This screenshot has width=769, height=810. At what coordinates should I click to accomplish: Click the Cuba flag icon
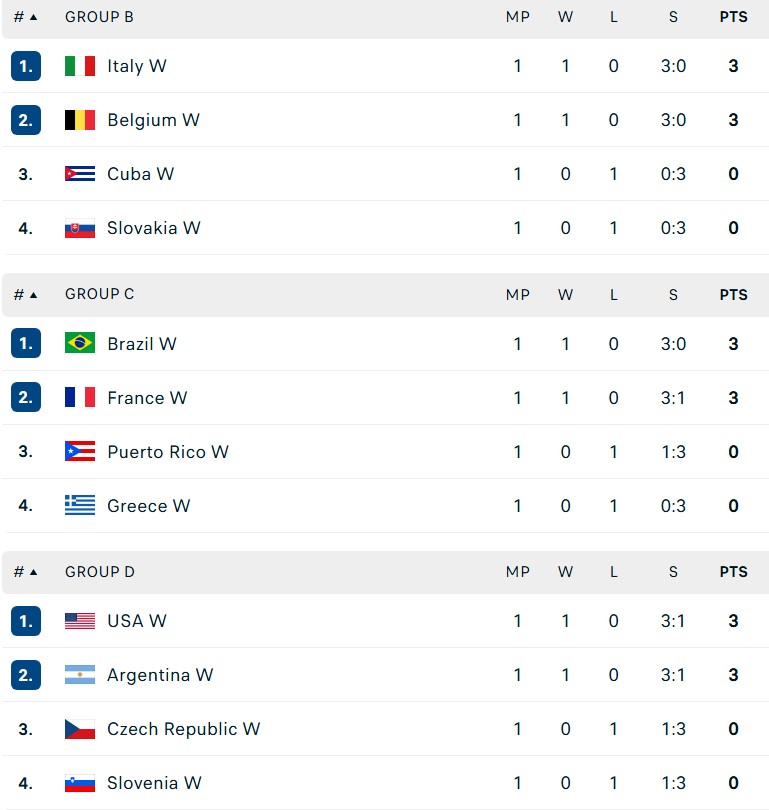80,174
